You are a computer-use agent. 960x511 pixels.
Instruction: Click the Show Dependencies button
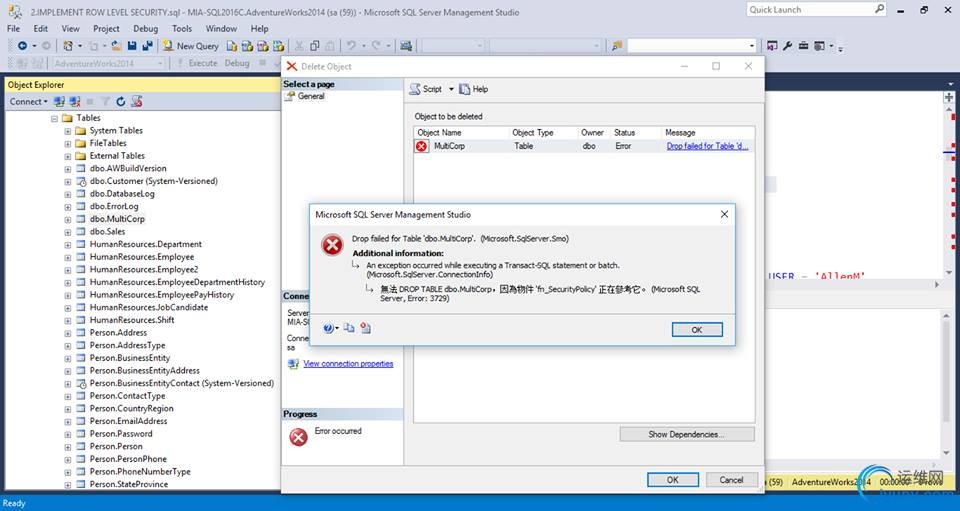[687, 435]
